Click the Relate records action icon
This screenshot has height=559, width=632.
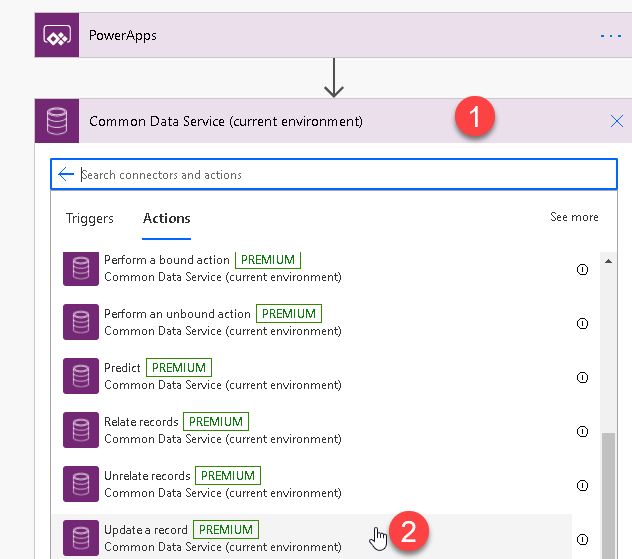[80, 430]
